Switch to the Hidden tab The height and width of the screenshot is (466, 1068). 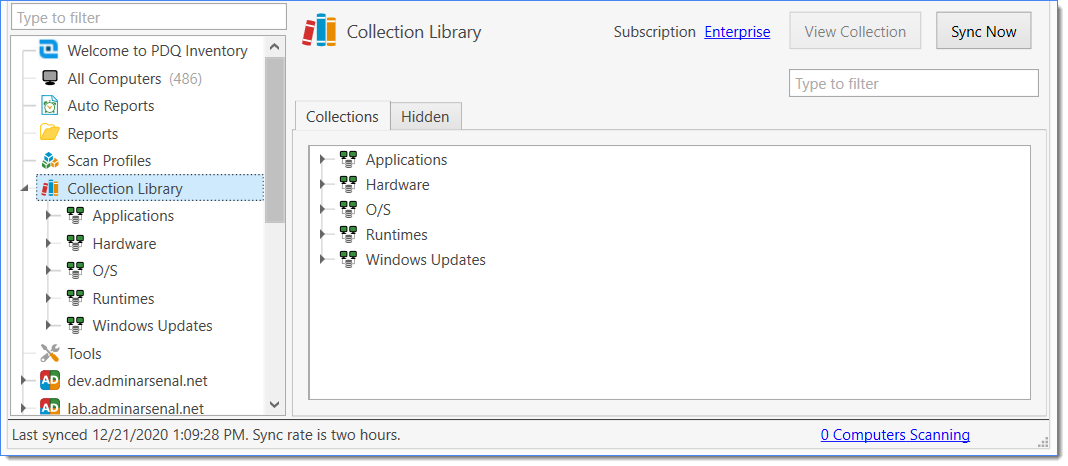point(425,117)
